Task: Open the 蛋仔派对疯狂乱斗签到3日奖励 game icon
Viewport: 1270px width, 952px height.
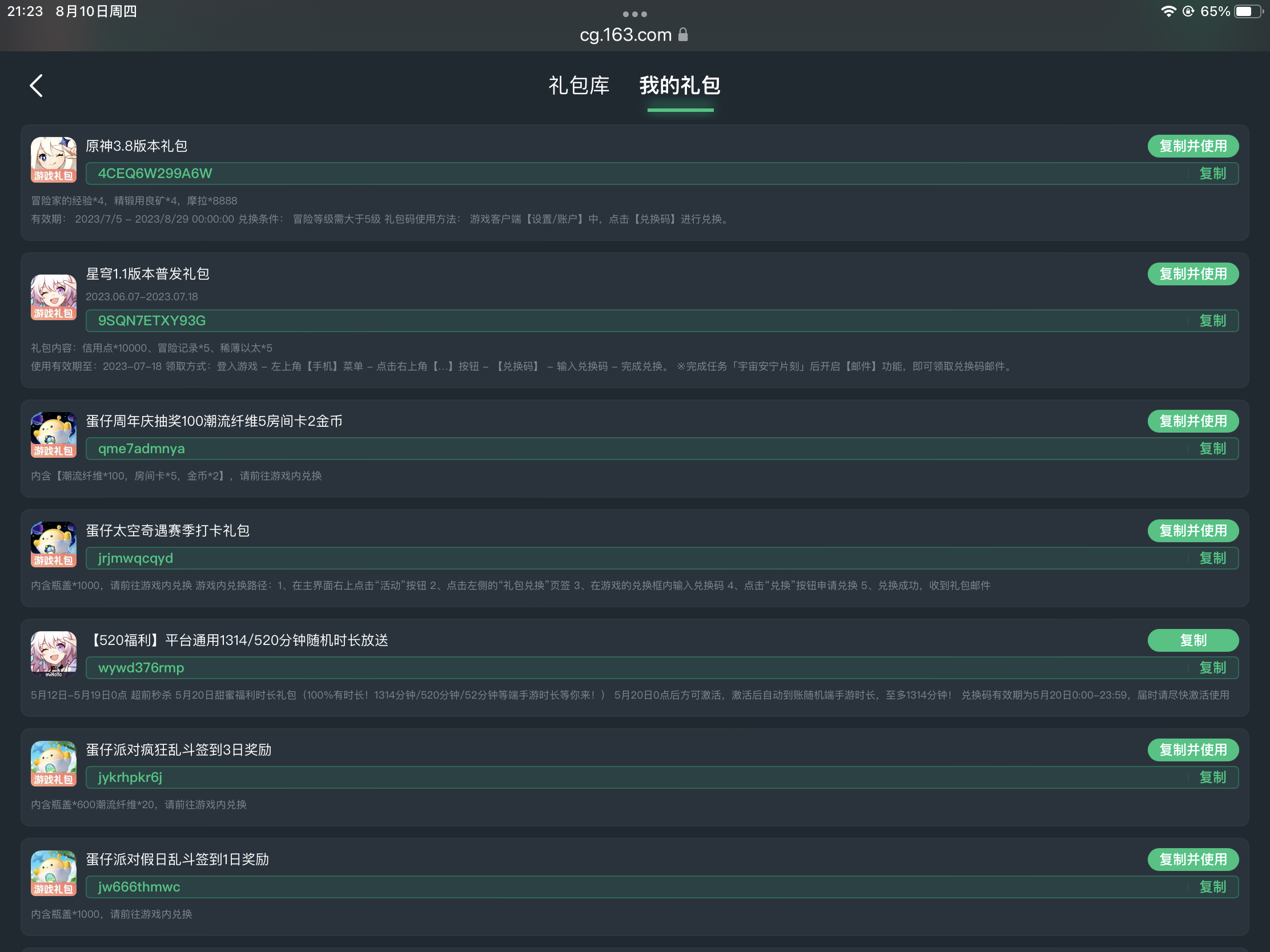Action: click(x=54, y=764)
